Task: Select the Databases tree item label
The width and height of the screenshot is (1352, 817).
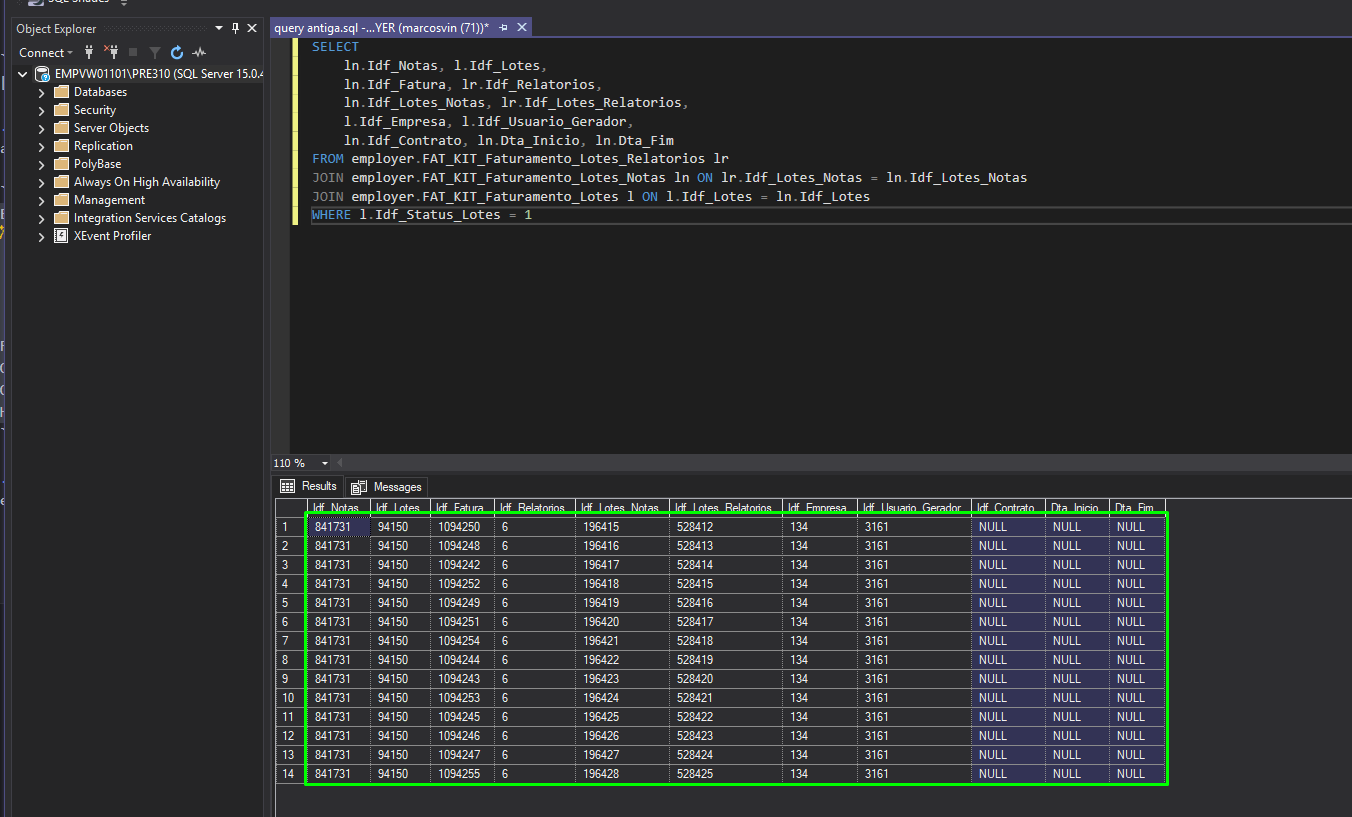Action: point(100,92)
